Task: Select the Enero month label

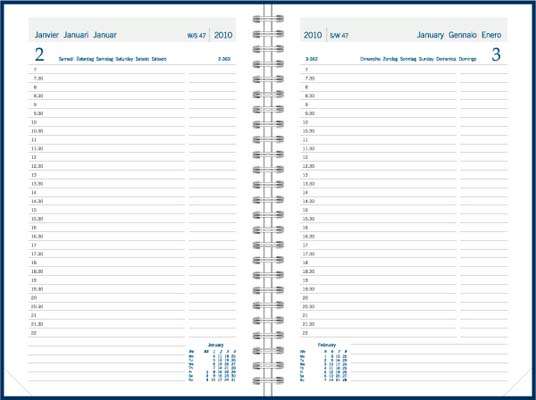Action: pyautogui.click(x=492, y=35)
